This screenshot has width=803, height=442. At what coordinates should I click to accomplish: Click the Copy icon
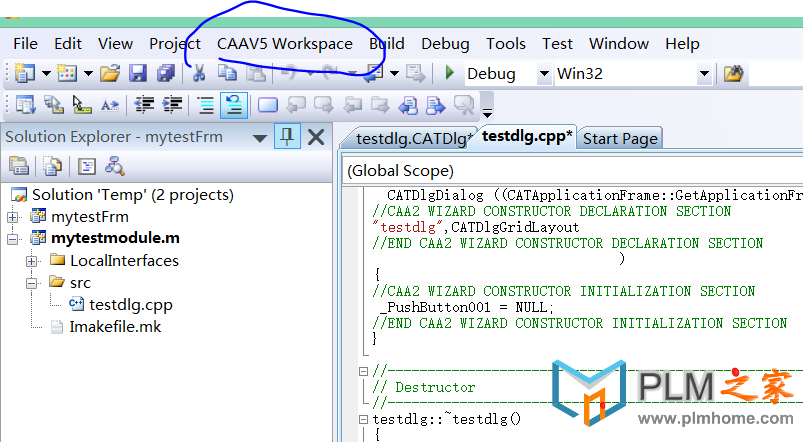pos(227,73)
